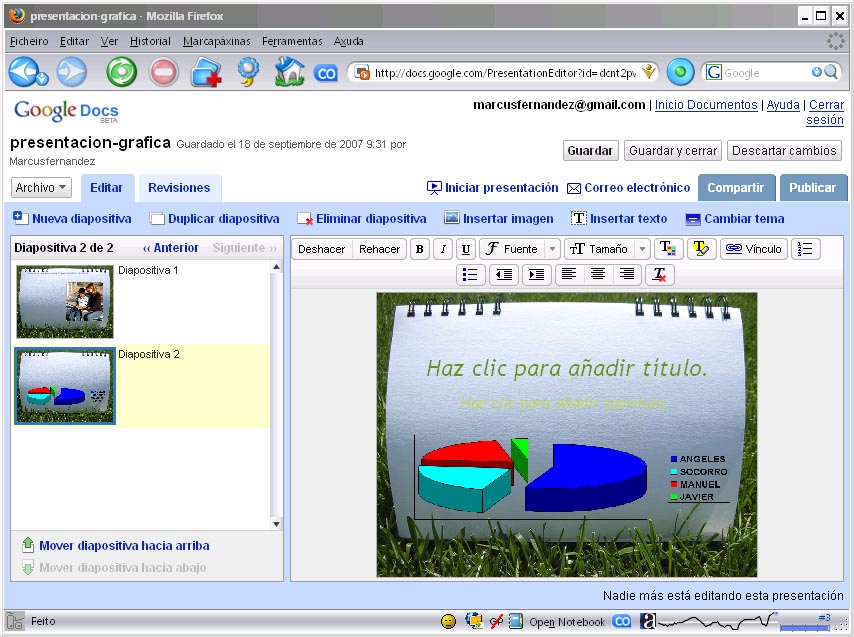Increase indent of the text
This screenshot has height=637, width=854.
pyautogui.click(x=536, y=274)
